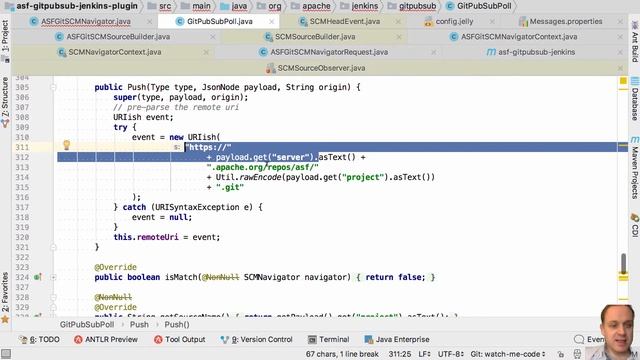Click the 311:25 caret position in status bar
This screenshot has width=640, height=360.
click(400, 354)
